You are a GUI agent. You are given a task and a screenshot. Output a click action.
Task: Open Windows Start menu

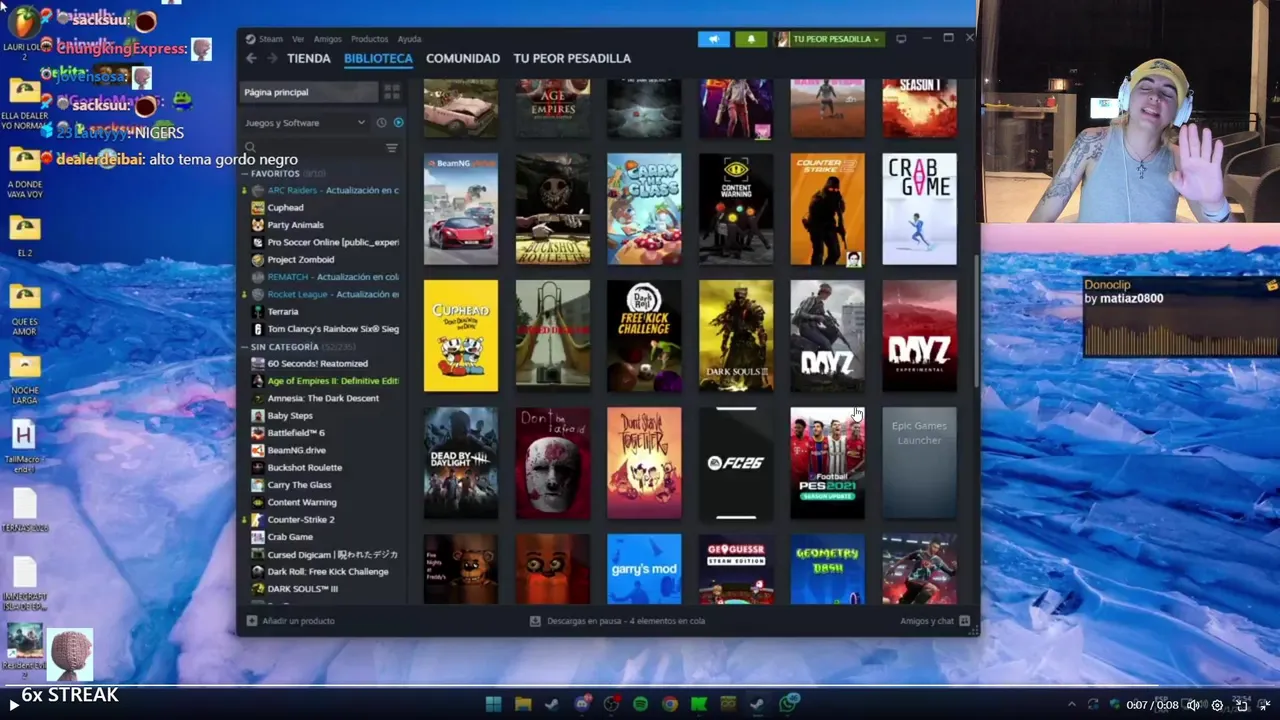492,704
